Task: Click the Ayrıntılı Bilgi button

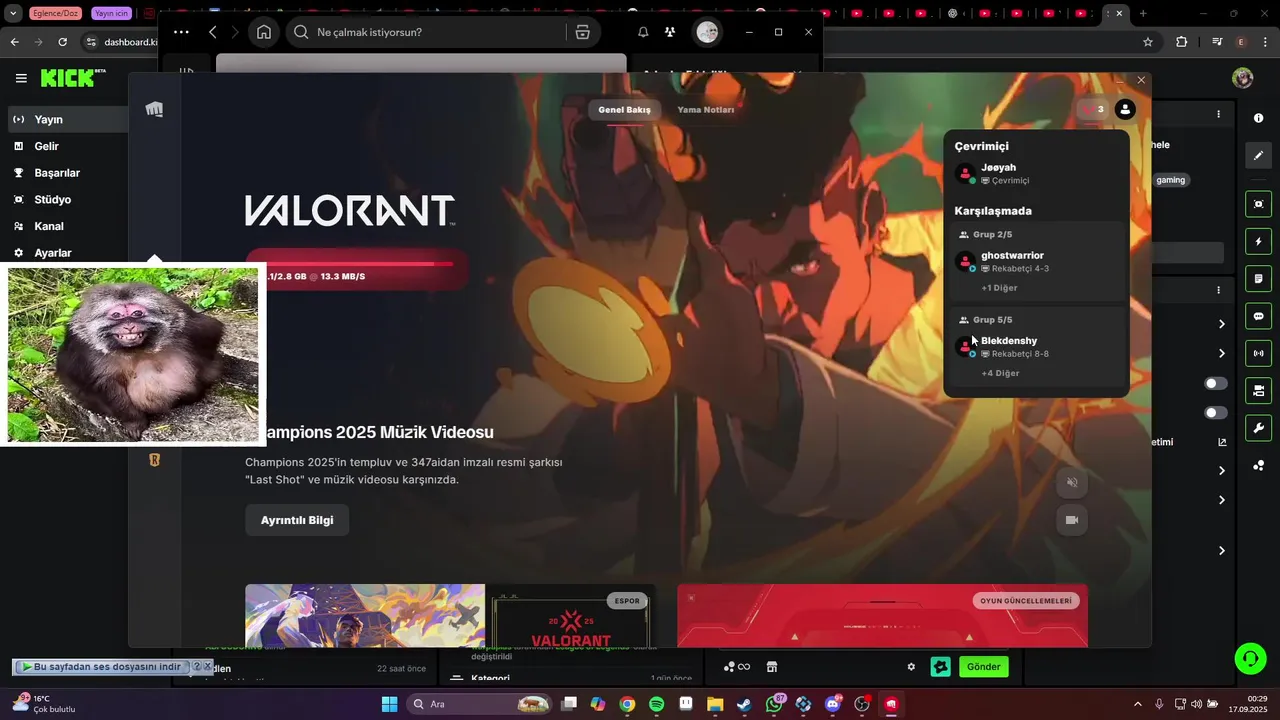Action: pyautogui.click(x=297, y=520)
